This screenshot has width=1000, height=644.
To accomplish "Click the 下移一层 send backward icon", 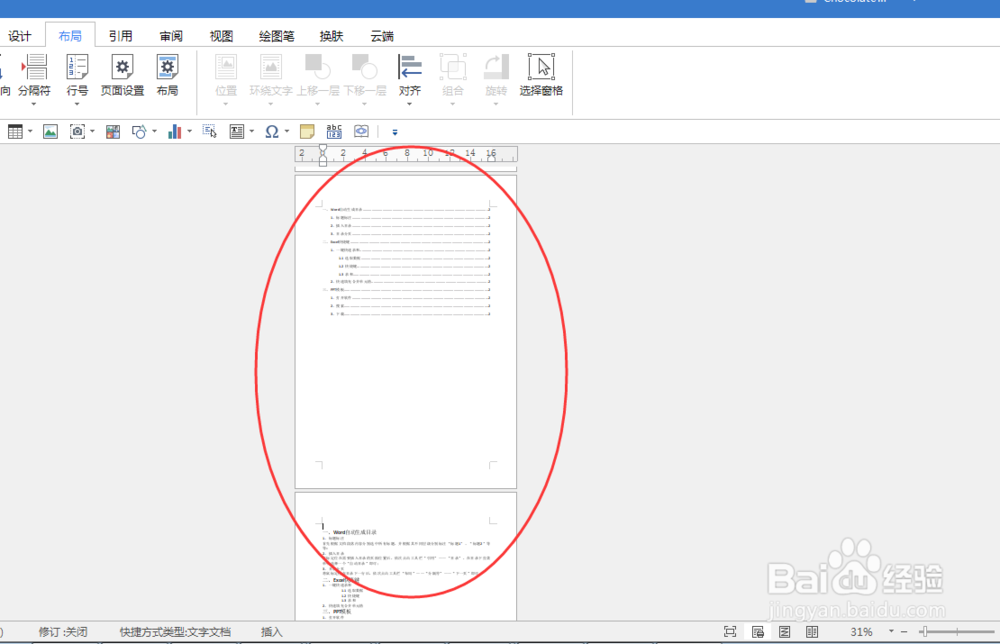I will [365, 67].
